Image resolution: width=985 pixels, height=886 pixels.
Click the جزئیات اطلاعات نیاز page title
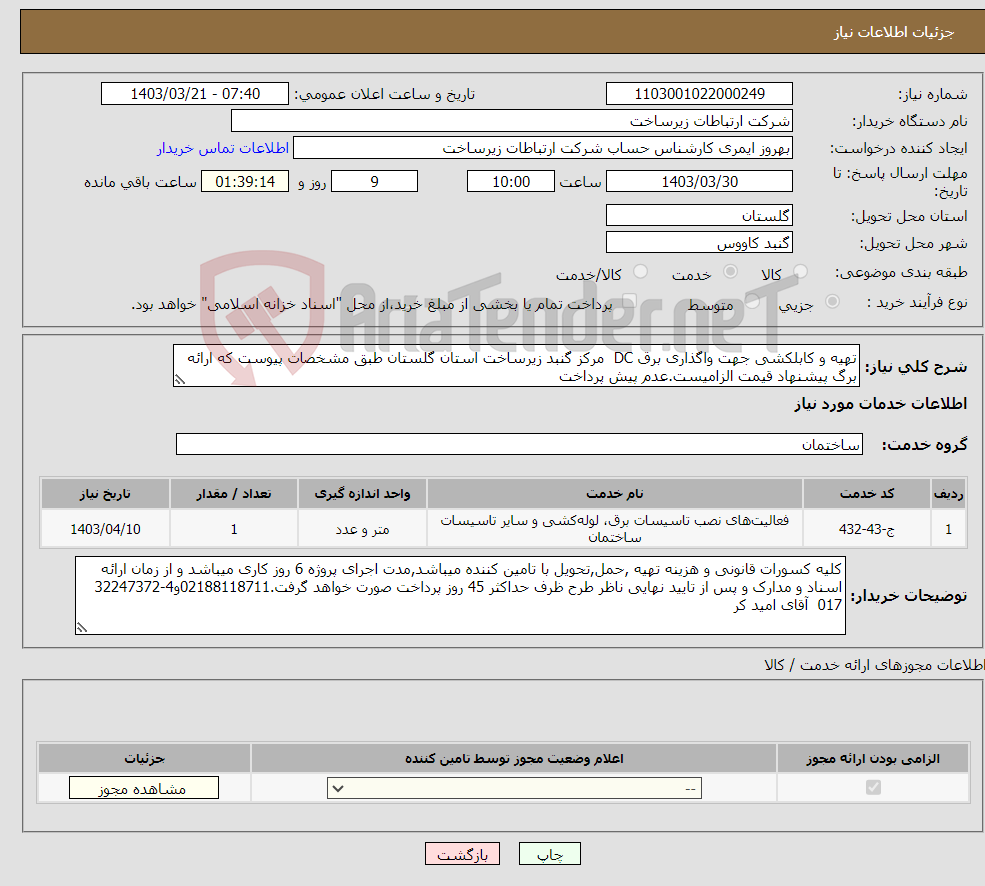click(x=894, y=32)
